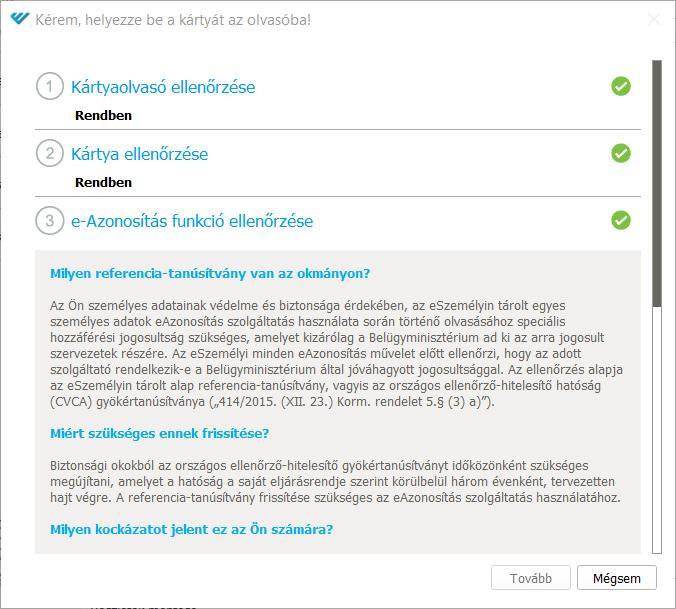The width and height of the screenshot is (676, 609).
Task: Click heading Milyen referencia-tanúsítvány van az okmányon?
Action: (210, 274)
